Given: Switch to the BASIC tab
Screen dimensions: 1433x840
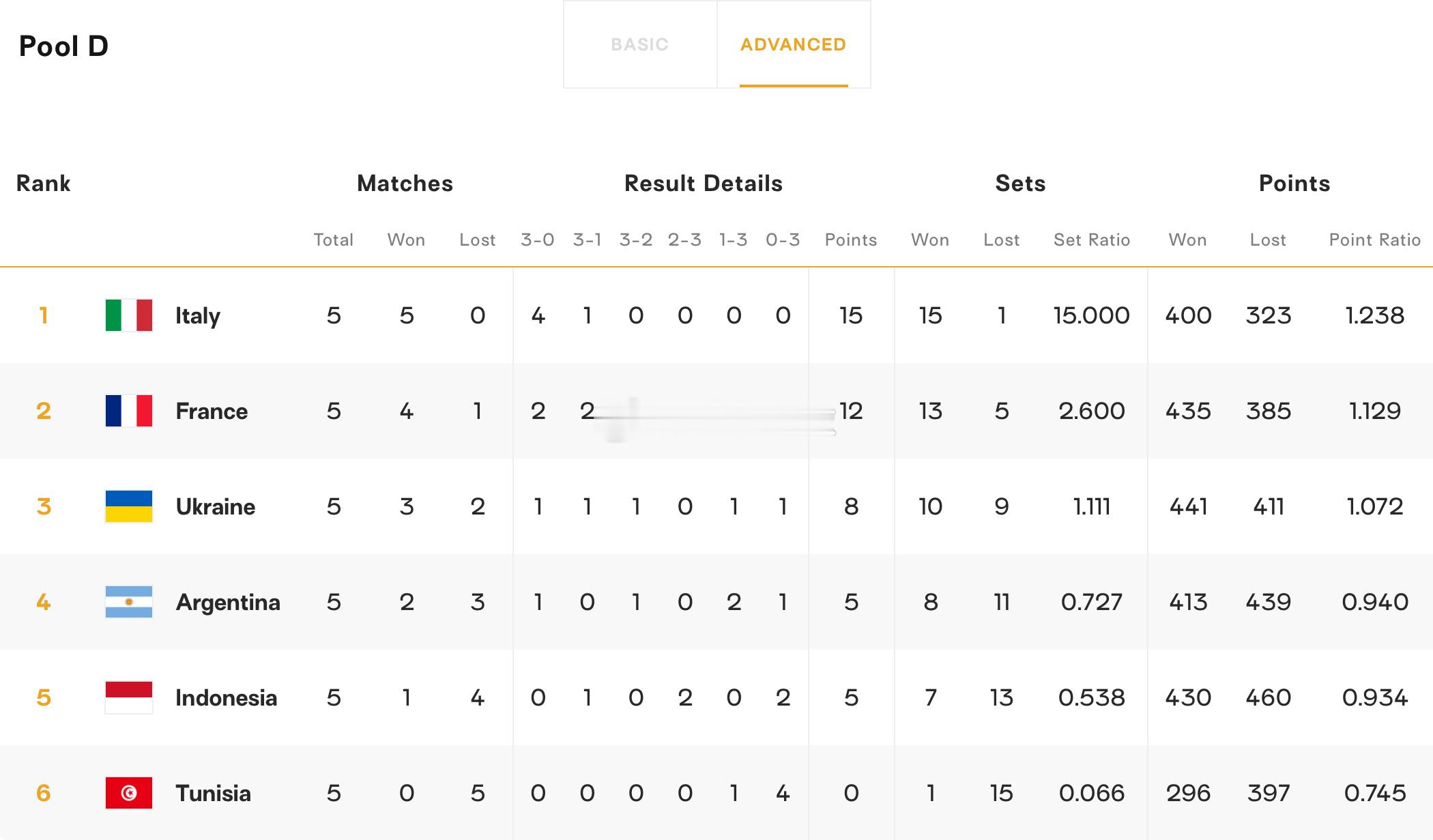Looking at the screenshot, I should (640, 44).
